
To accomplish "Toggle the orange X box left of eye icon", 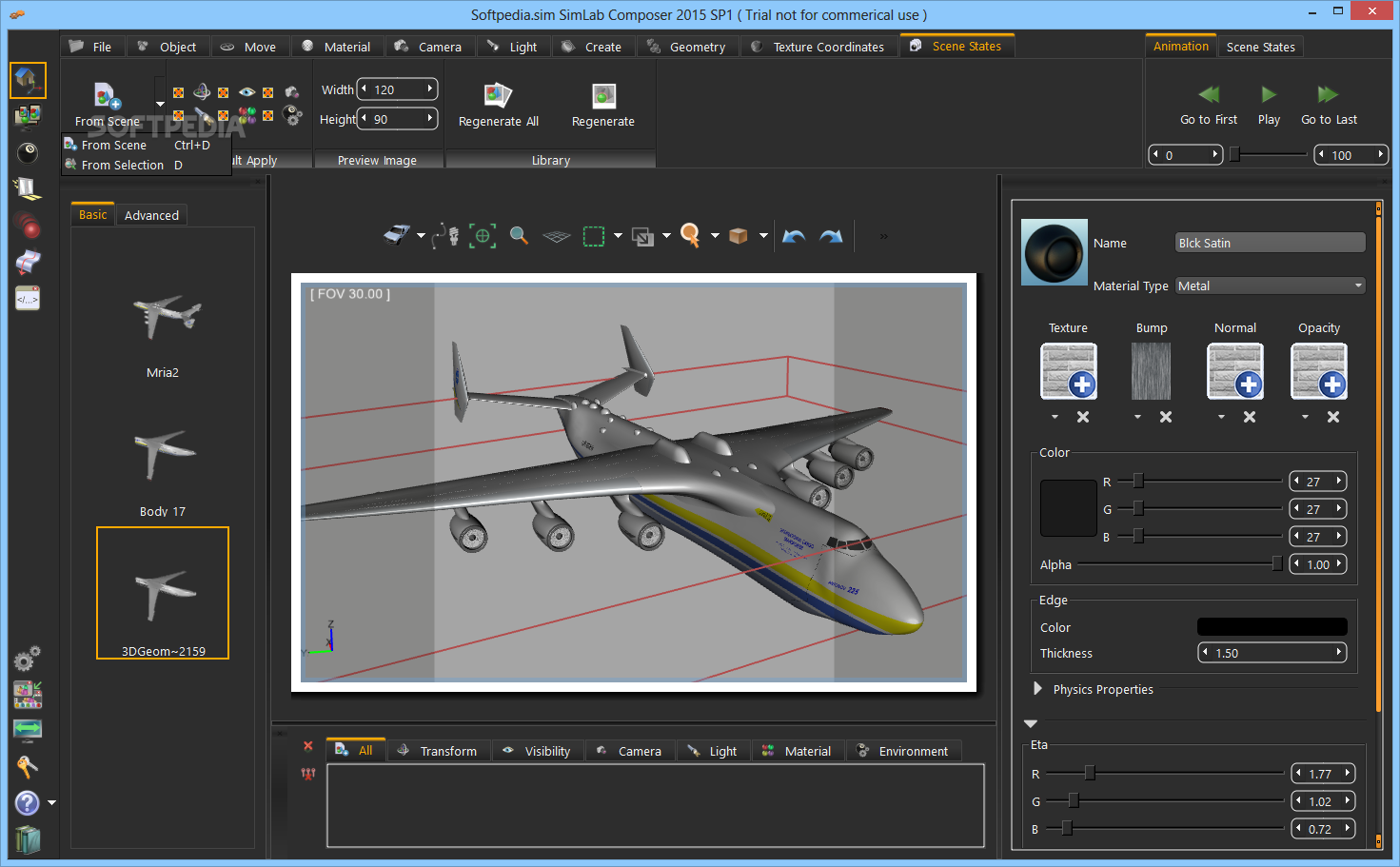I will click(x=223, y=92).
